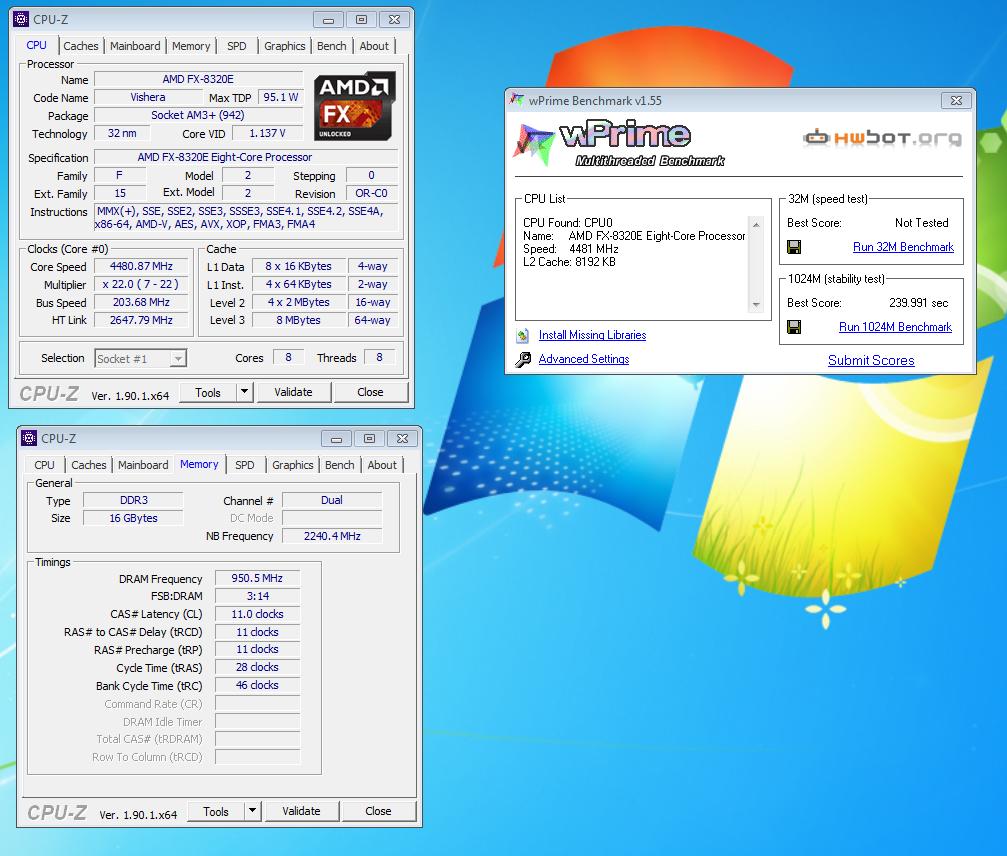Click the wPrime title bar icon
This screenshot has height=856, width=1007.
click(x=516, y=100)
